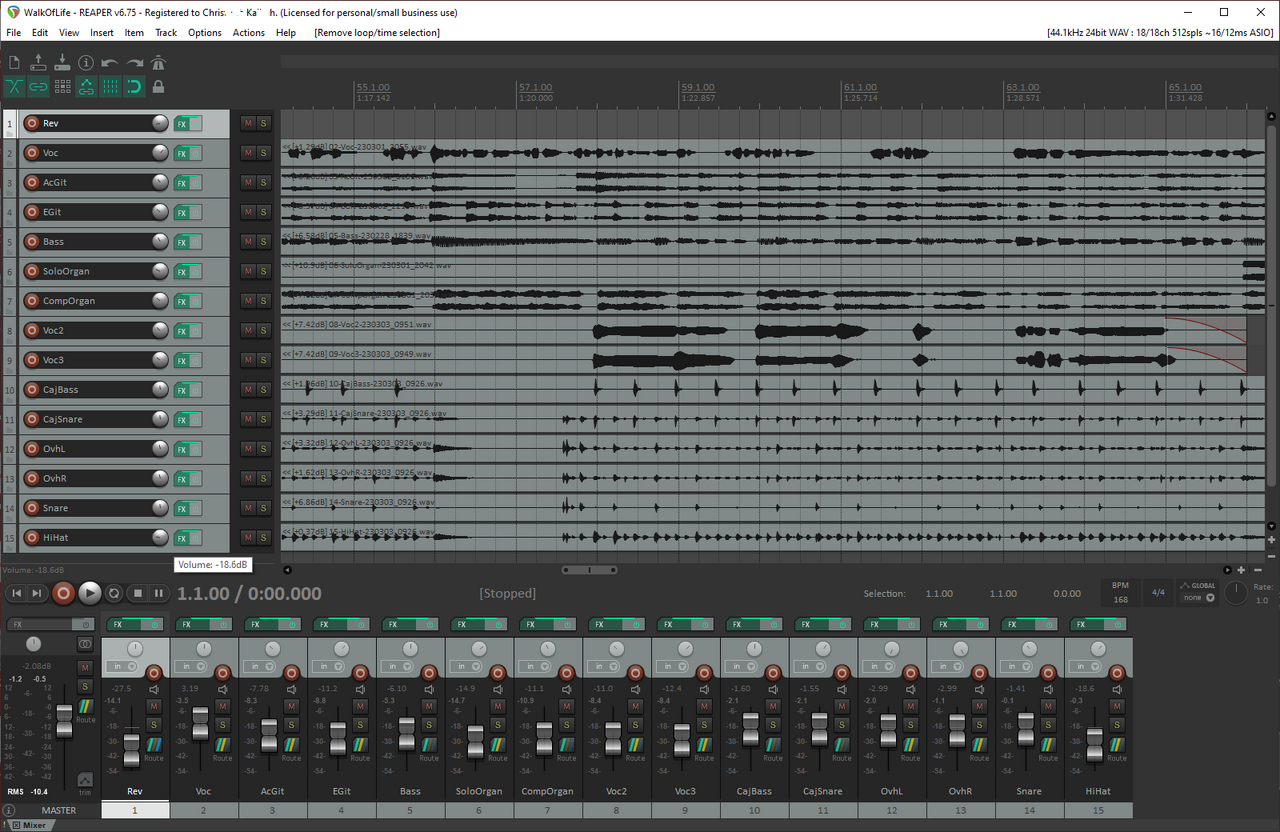1280x832 pixels.
Task: Click the transport Record button
Action: tap(64, 593)
